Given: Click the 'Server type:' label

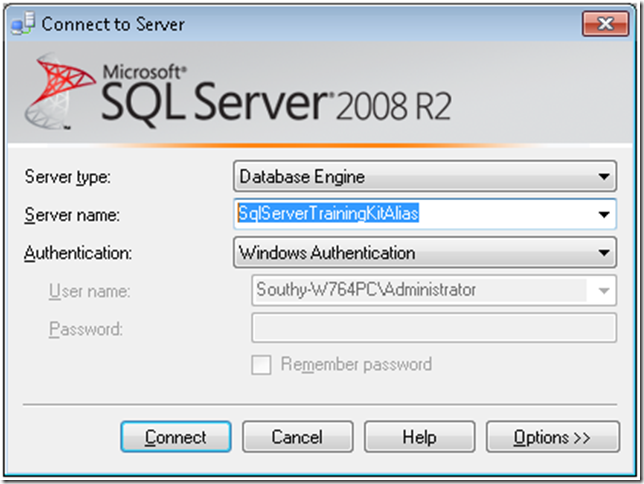Looking at the screenshot, I should click(x=68, y=177).
